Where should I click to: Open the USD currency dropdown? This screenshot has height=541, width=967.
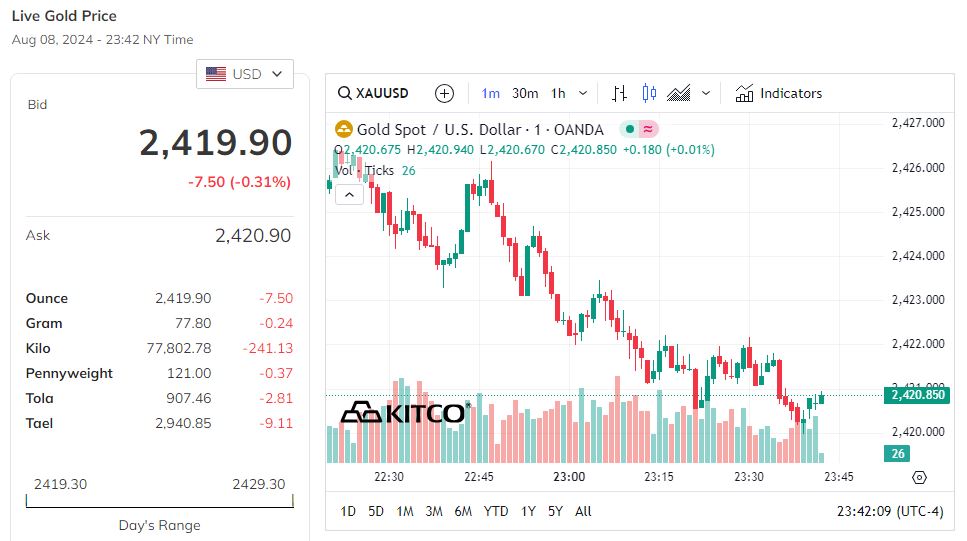[245, 74]
